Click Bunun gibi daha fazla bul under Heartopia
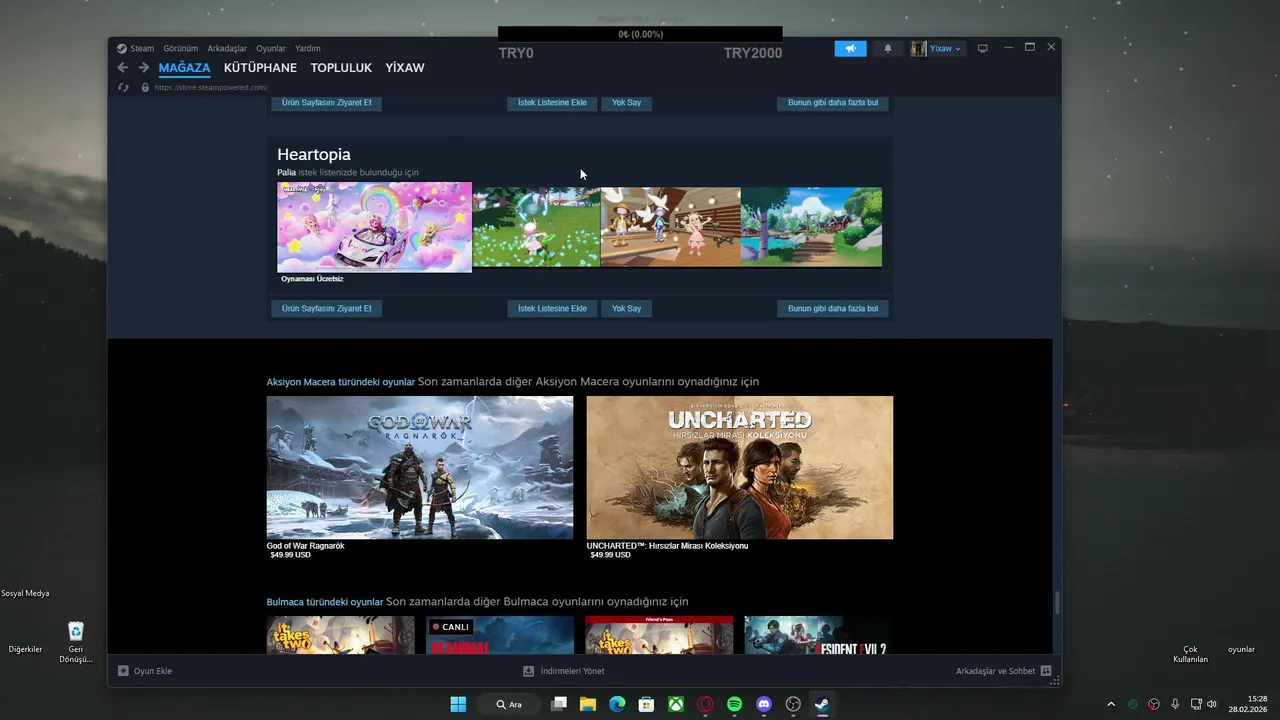This screenshot has width=1280, height=720. 833,308
